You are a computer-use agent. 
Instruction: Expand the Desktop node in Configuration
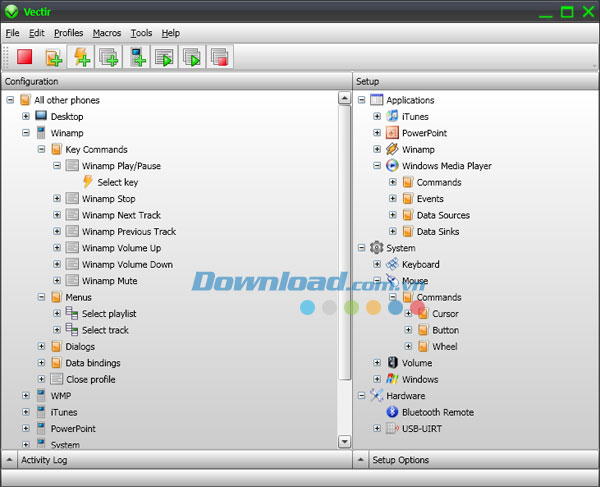pyautogui.click(x=26, y=117)
